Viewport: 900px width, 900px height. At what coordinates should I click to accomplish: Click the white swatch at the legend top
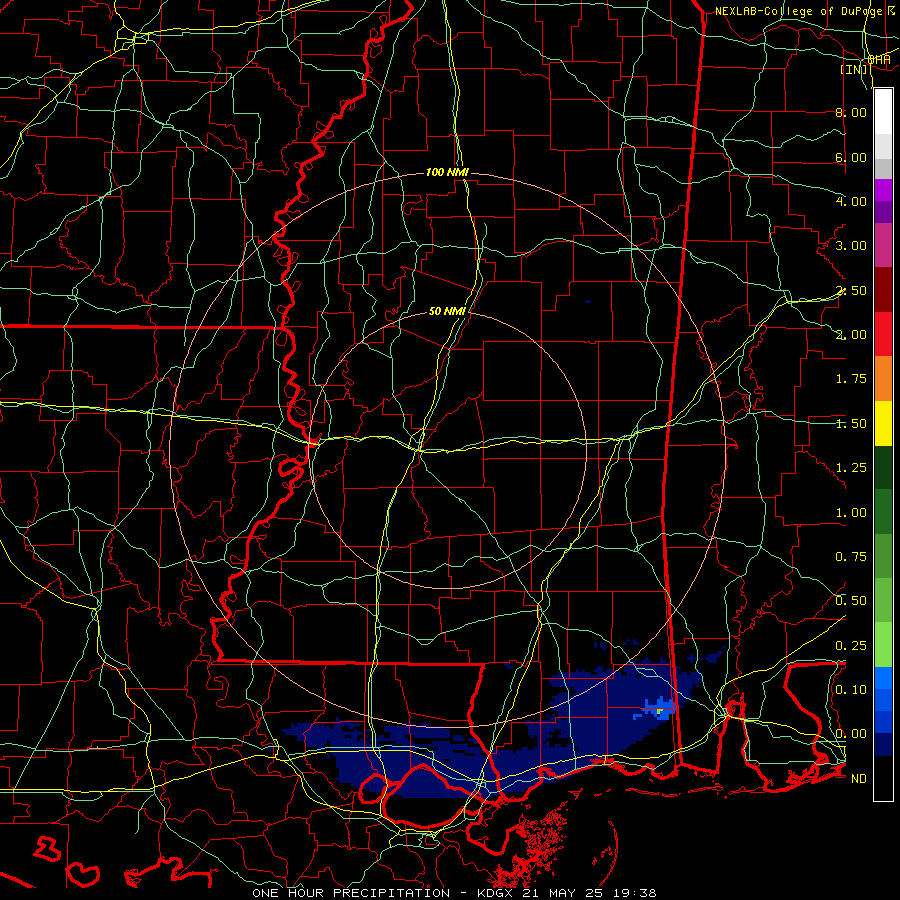point(883,111)
